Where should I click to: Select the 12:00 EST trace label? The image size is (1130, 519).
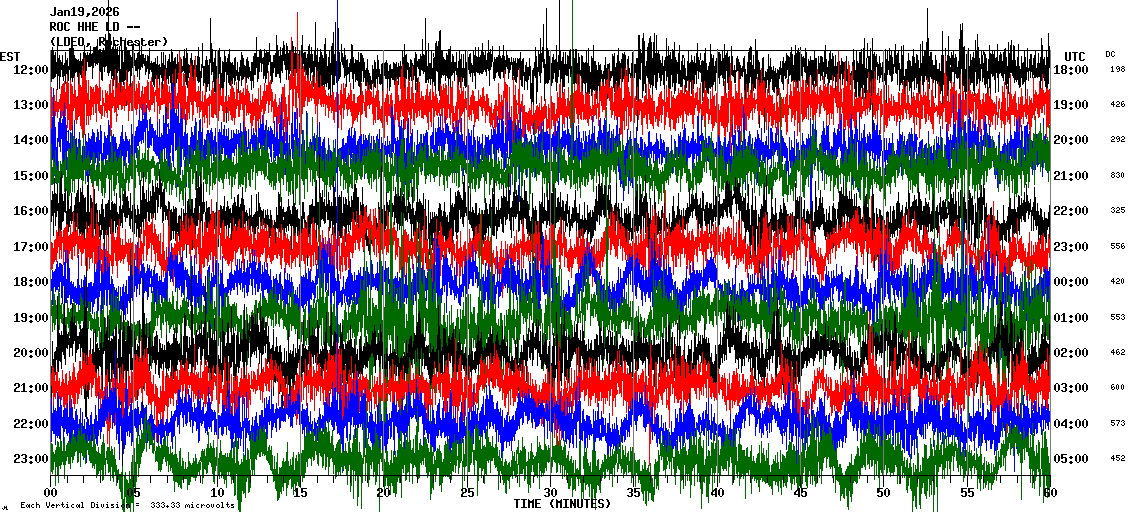(x=31, y=69)
